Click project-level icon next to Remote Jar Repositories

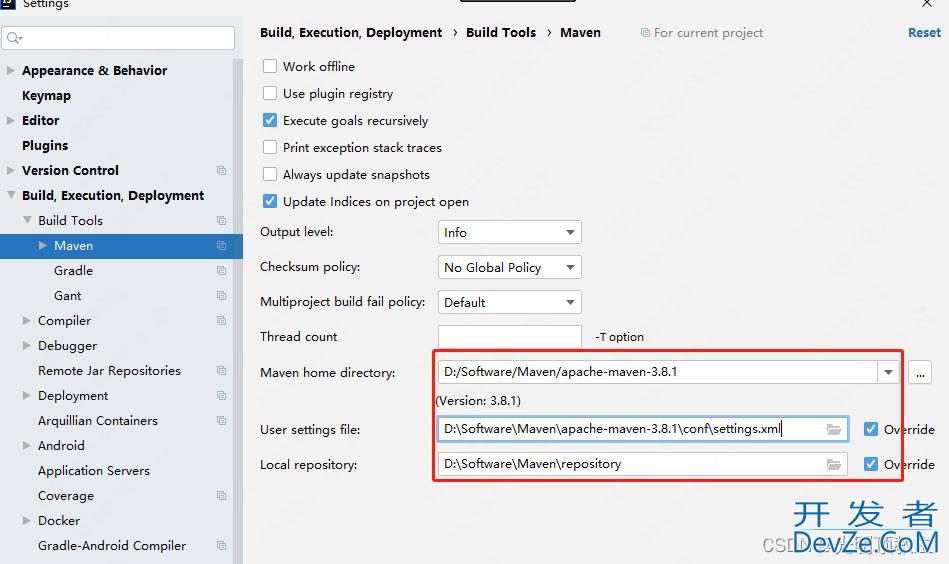click(222, 370)
